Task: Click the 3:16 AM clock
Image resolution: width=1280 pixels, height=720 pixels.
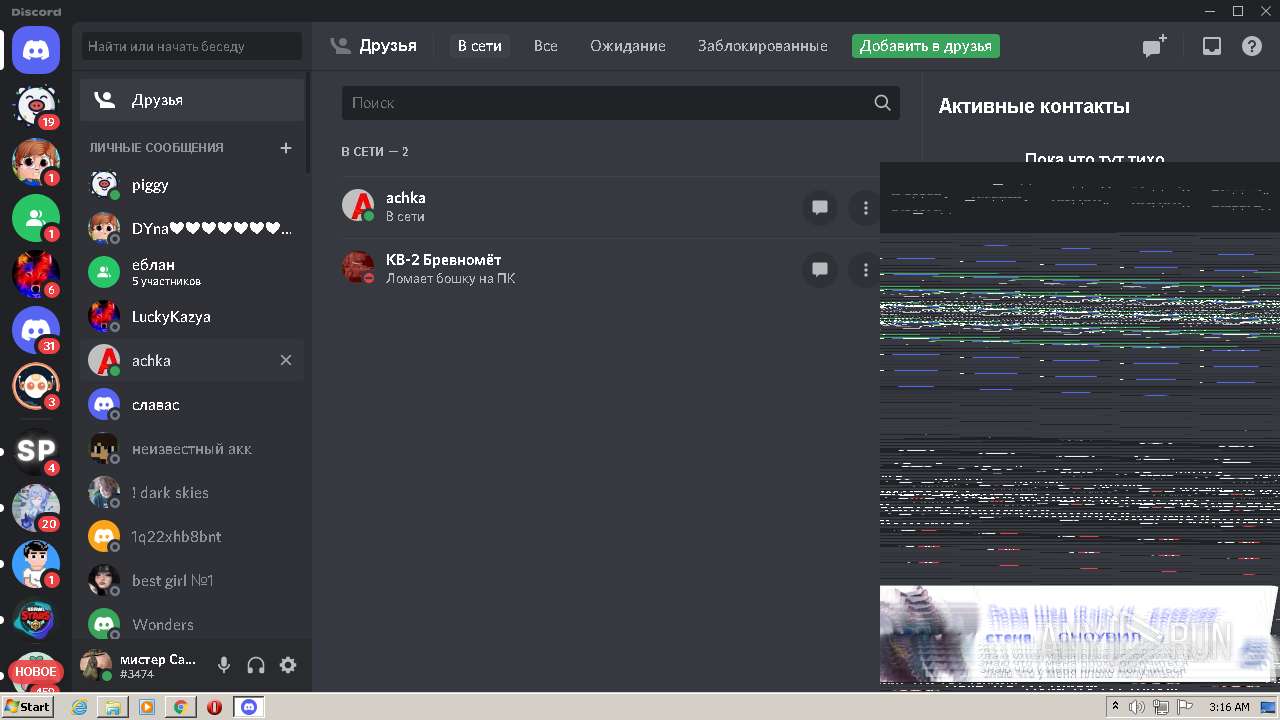Action: tap(1229, 707)
